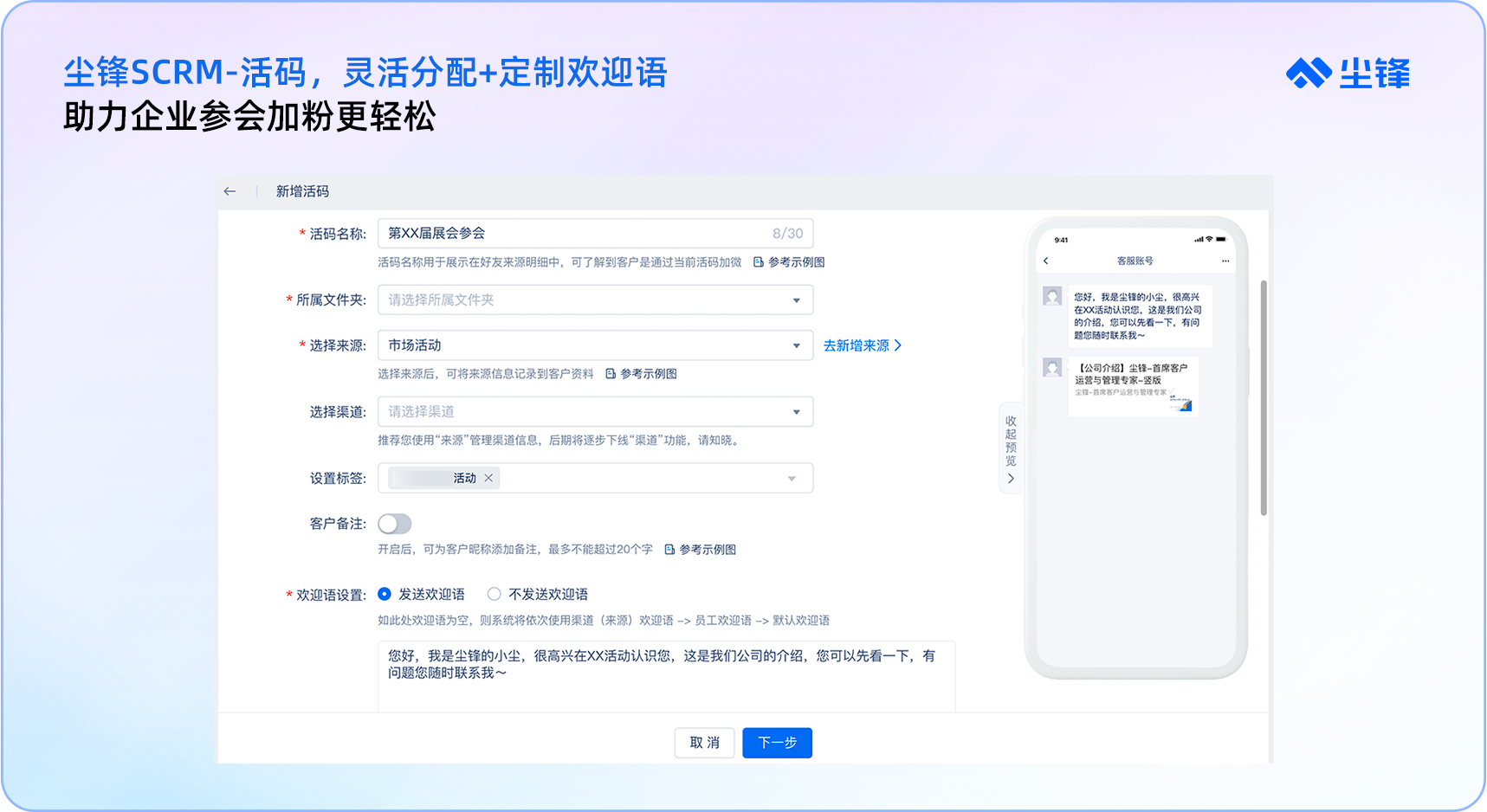Expand the 所属文件夹 dropdown

click(595, 300)
